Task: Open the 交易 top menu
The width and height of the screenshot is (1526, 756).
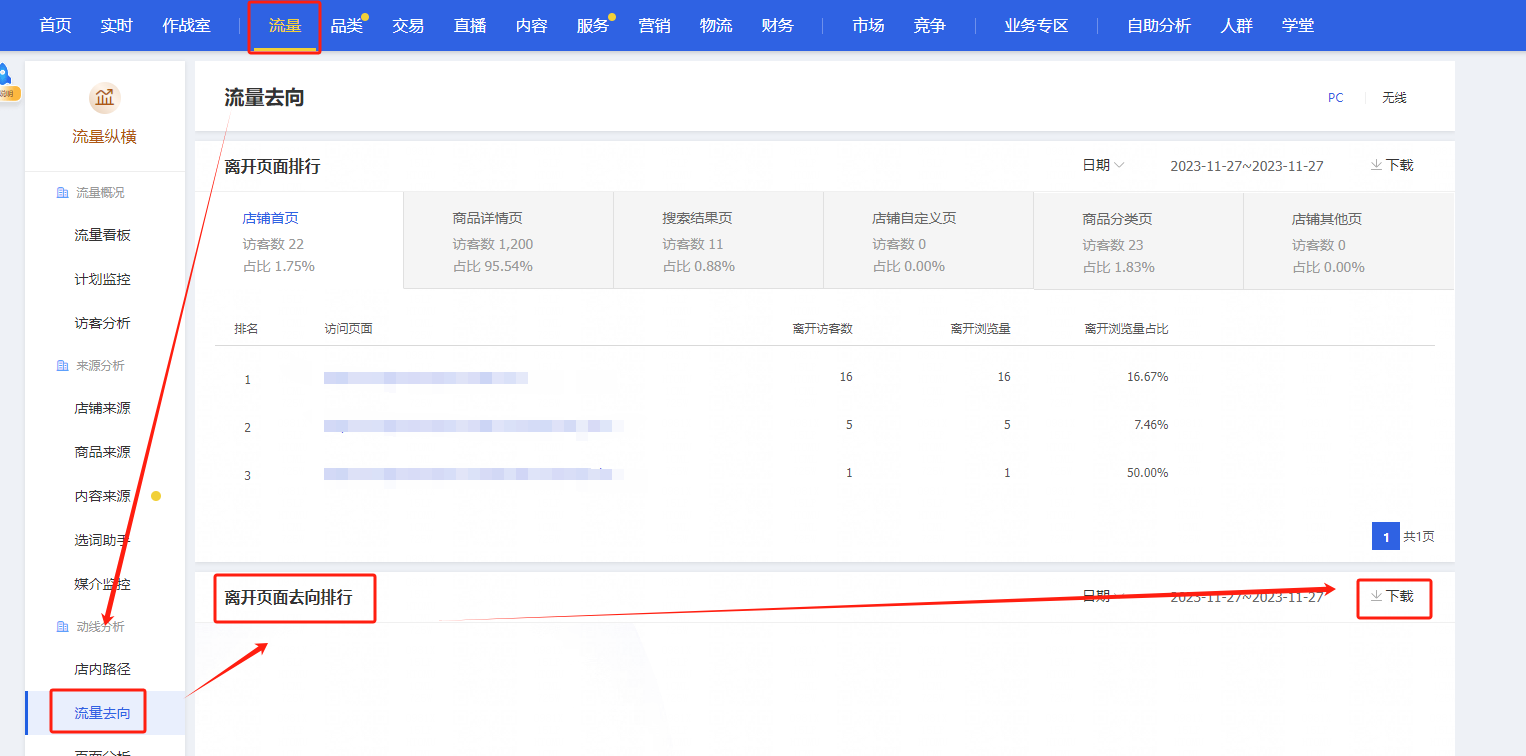Action: [408, 26]
